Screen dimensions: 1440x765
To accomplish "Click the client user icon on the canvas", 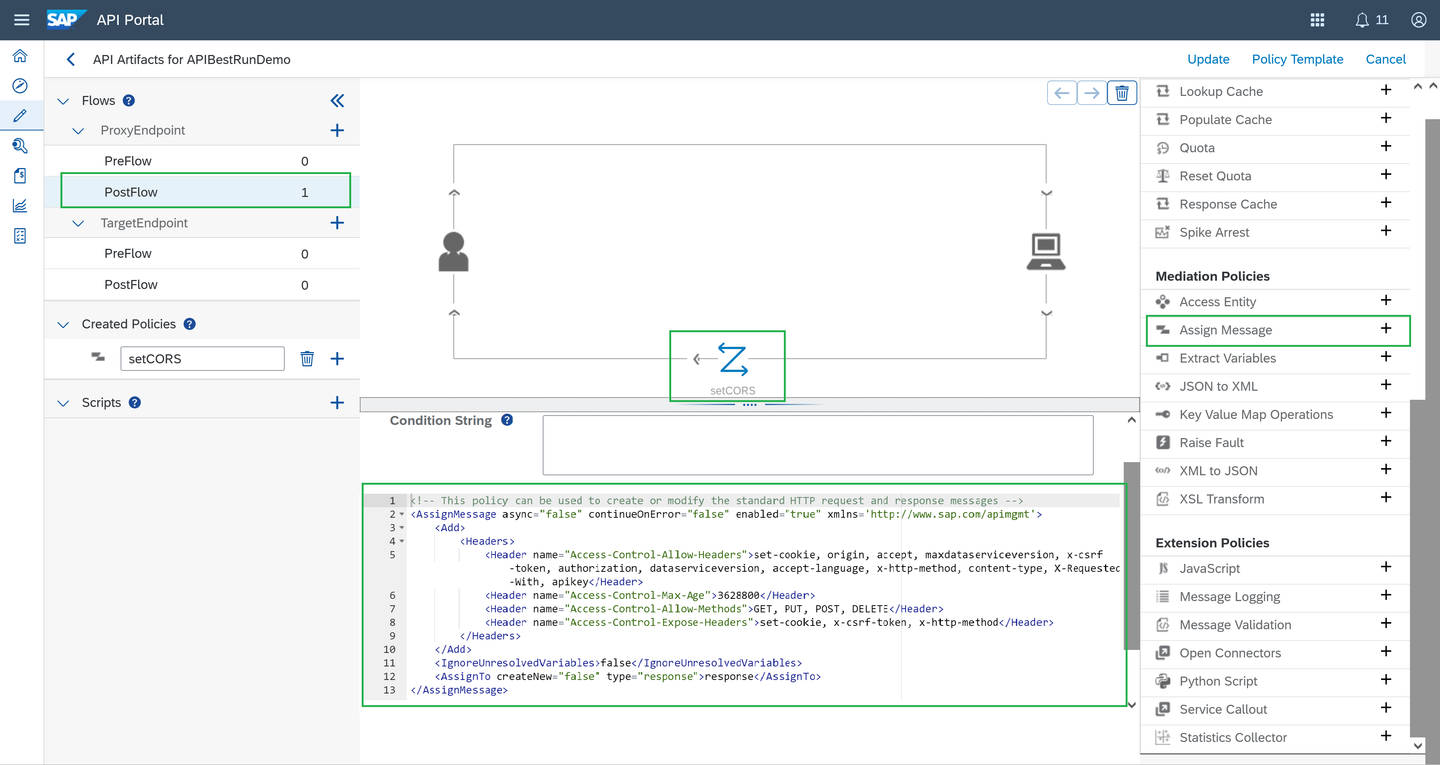I will pos(453,251).
